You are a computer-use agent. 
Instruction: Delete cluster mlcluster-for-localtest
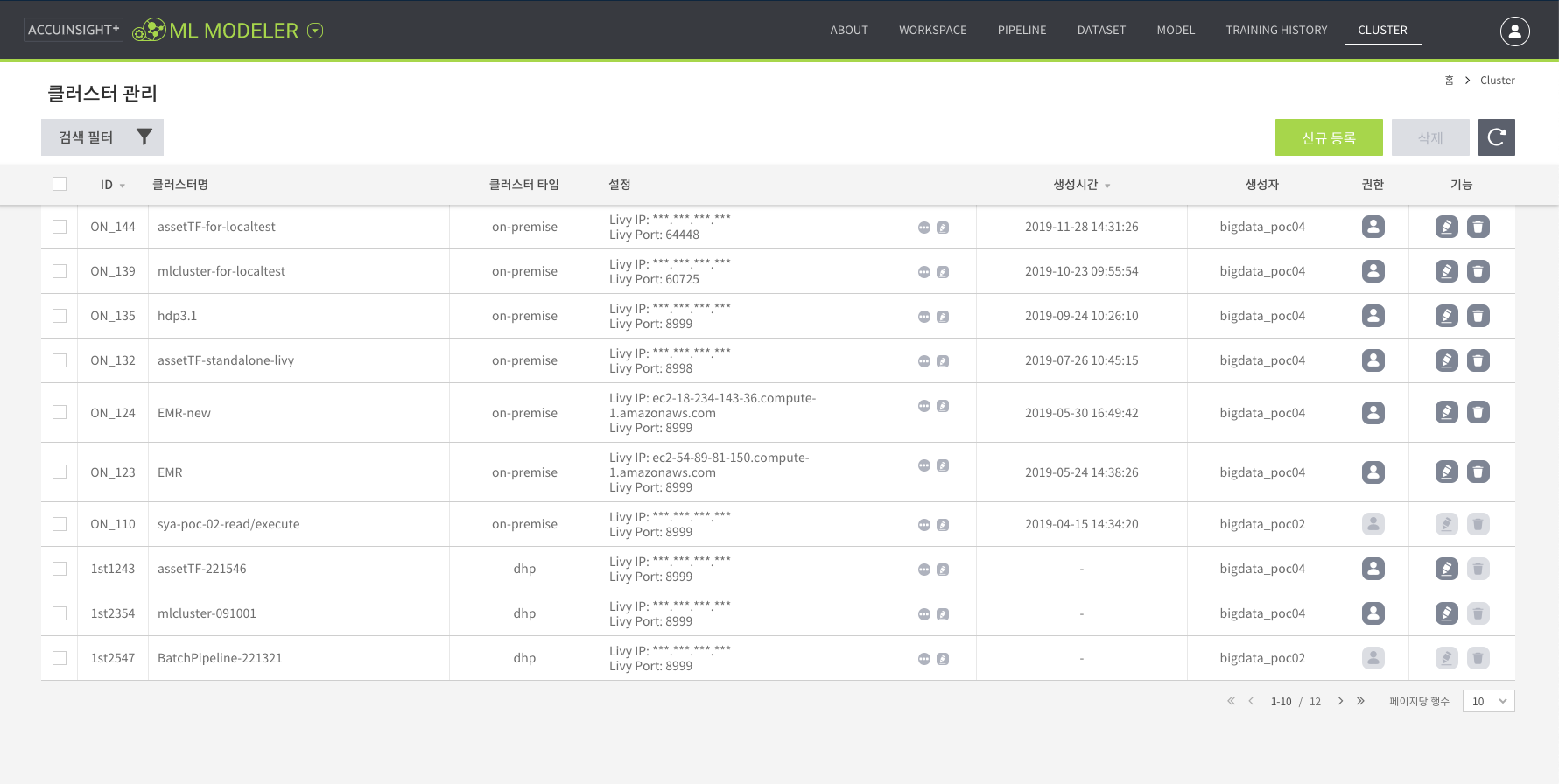coord(1478,271)
